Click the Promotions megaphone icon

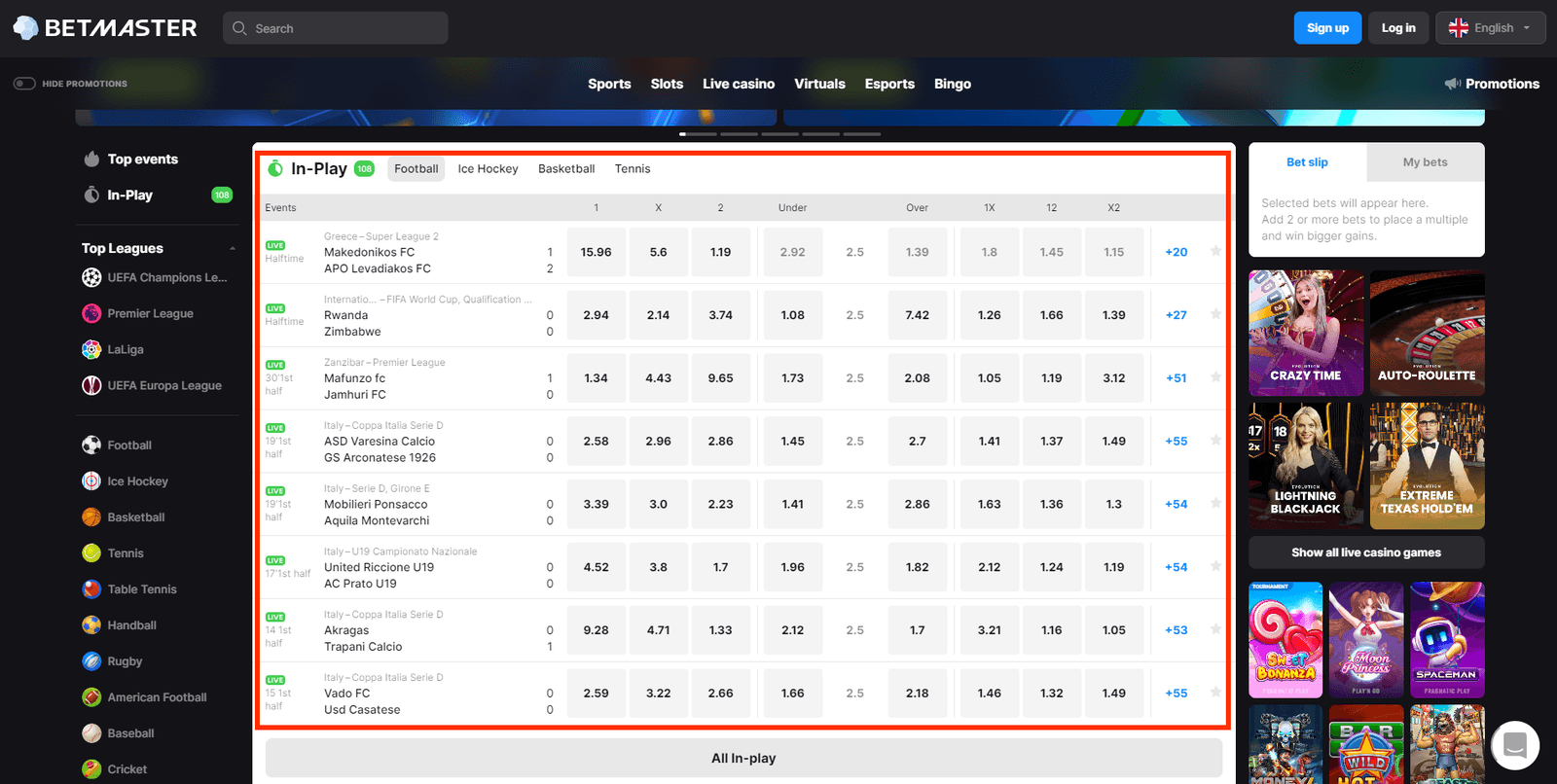tap(1453, 84)
